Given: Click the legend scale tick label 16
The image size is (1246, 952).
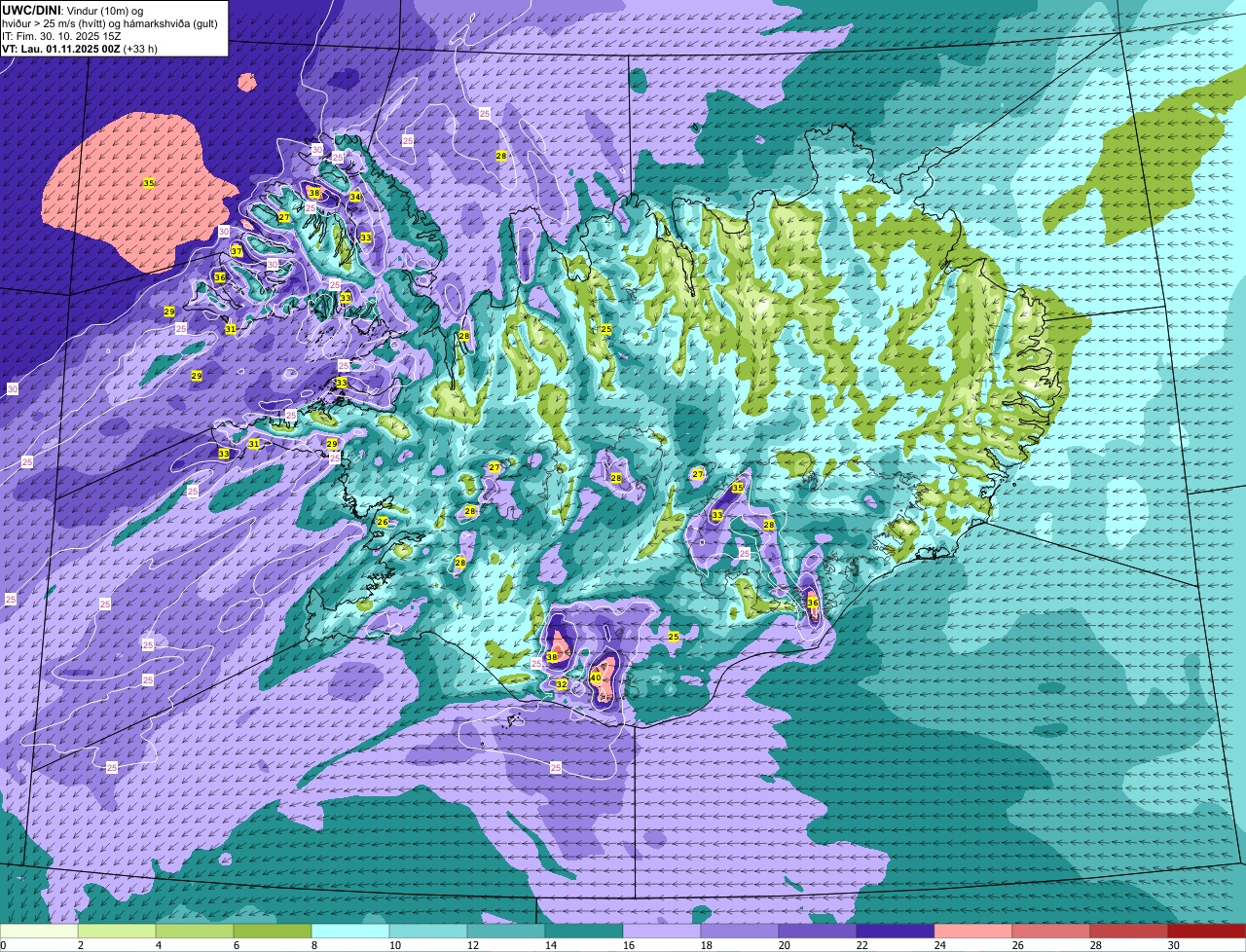Looking at the screenshot, I should (x=629, y=945).
